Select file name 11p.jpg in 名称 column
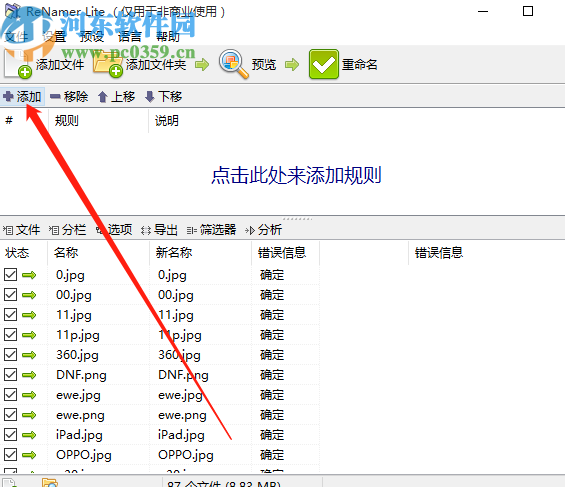Screen dimensions: 565x487 [x=77, y=335]
